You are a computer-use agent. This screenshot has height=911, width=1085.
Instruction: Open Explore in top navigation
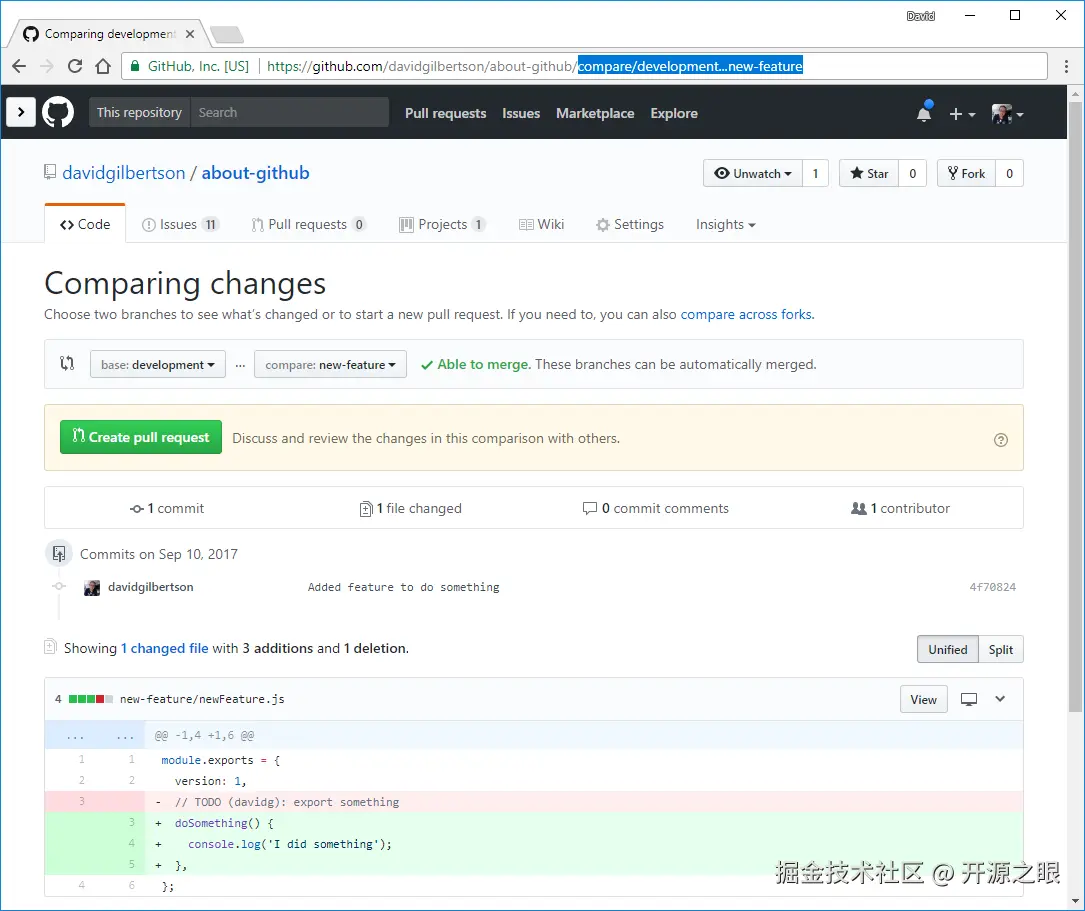(674, 113)
